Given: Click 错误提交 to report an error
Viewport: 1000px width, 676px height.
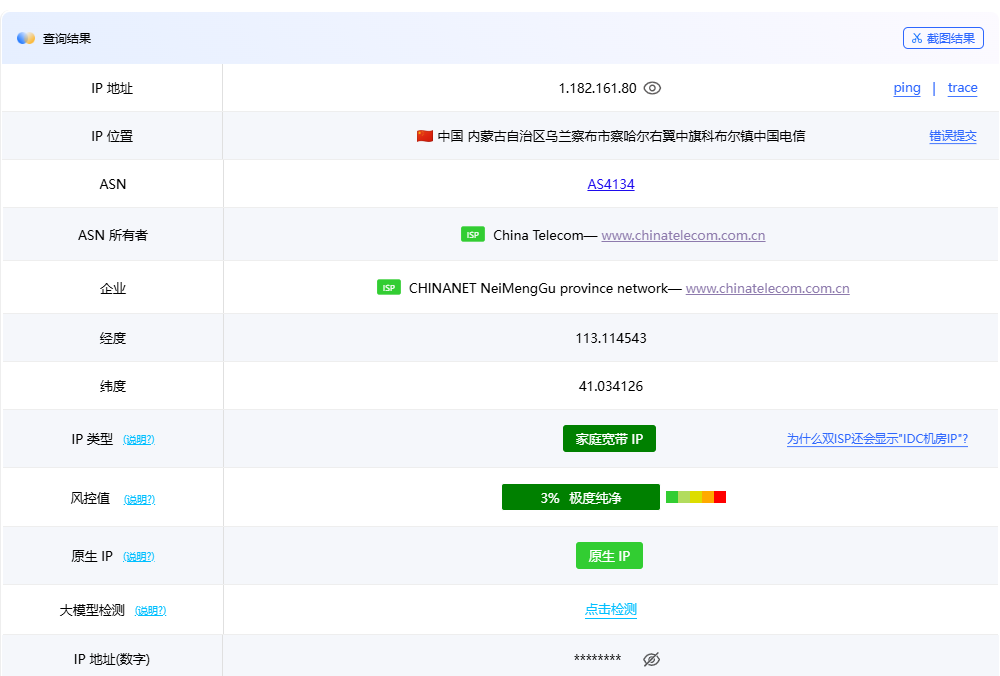Looking at the screenshot, I should coord(952,136).
